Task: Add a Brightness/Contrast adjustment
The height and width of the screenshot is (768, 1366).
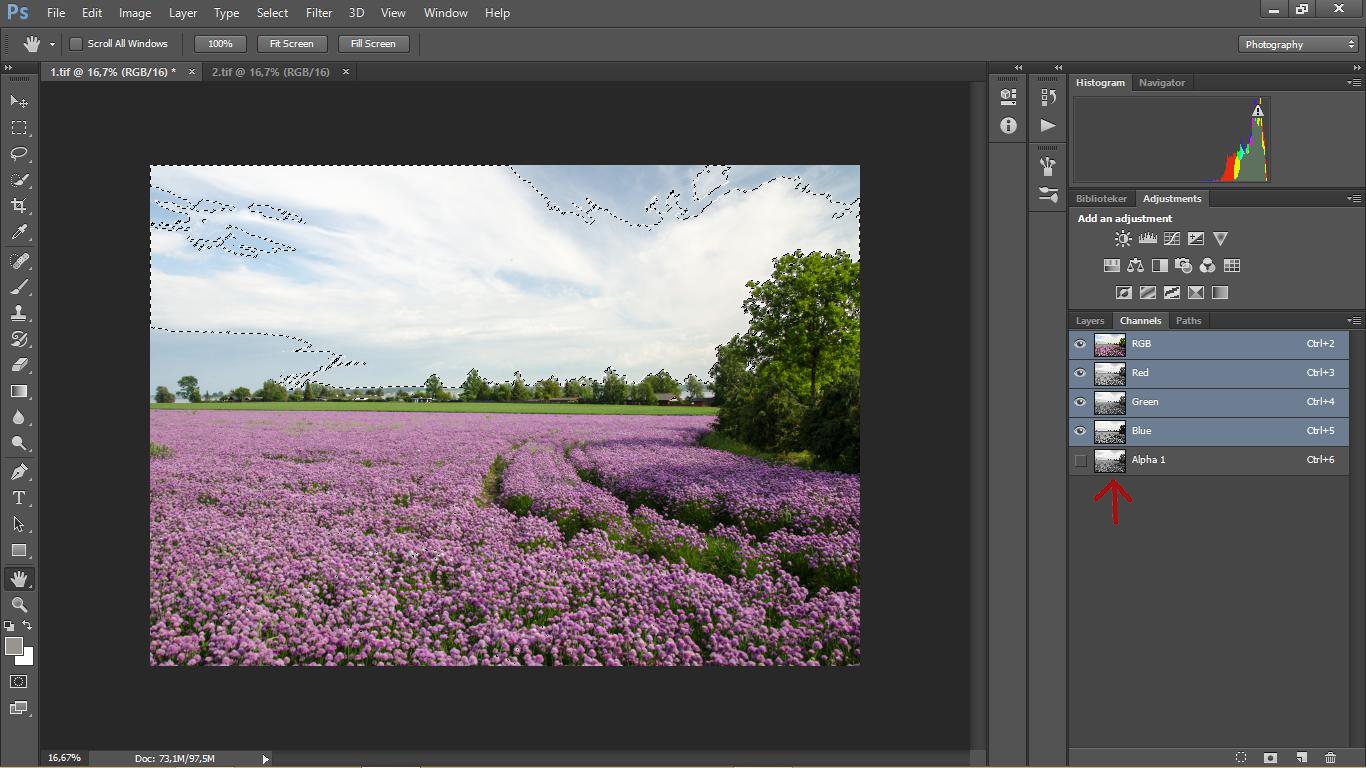Action: click(x=1123, y=239)
